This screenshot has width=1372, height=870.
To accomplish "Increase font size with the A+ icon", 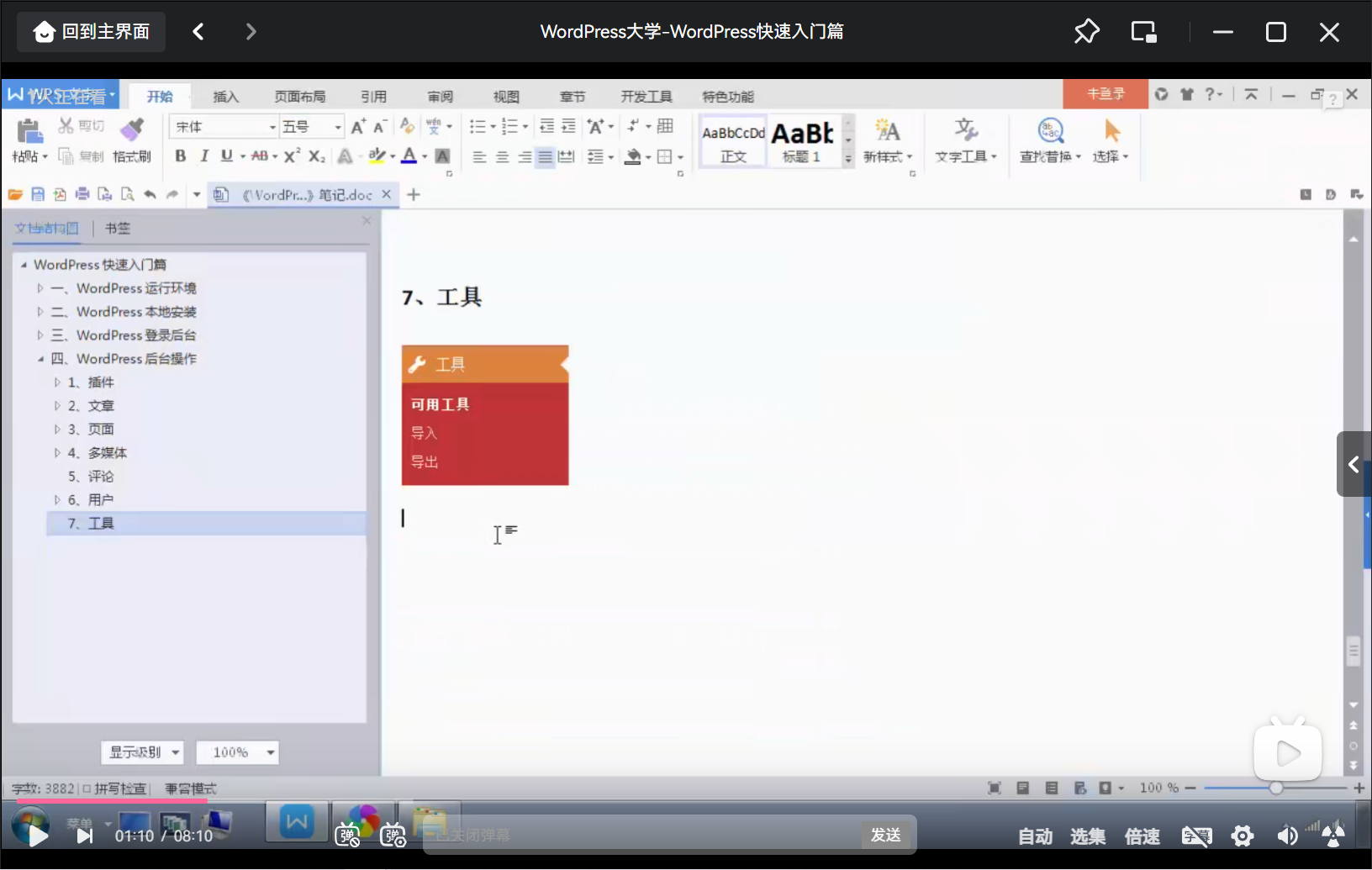I will coord(358,127).
